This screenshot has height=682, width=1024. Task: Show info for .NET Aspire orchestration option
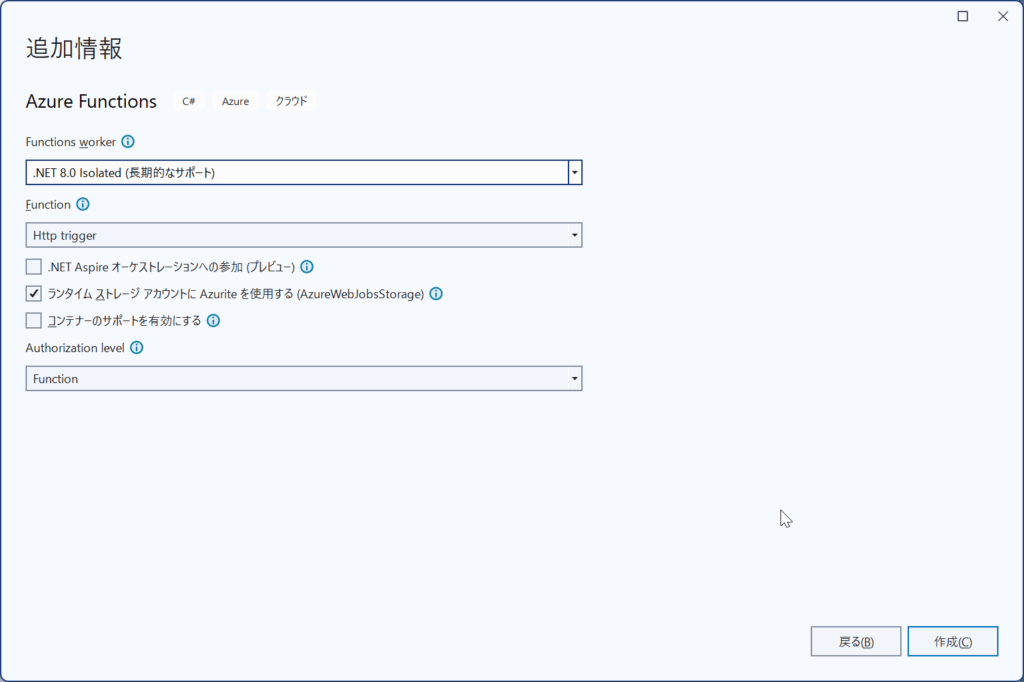(307, 267)
